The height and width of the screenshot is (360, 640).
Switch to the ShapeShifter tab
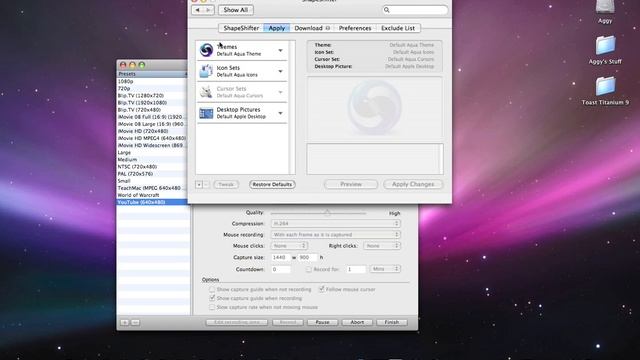241,28
